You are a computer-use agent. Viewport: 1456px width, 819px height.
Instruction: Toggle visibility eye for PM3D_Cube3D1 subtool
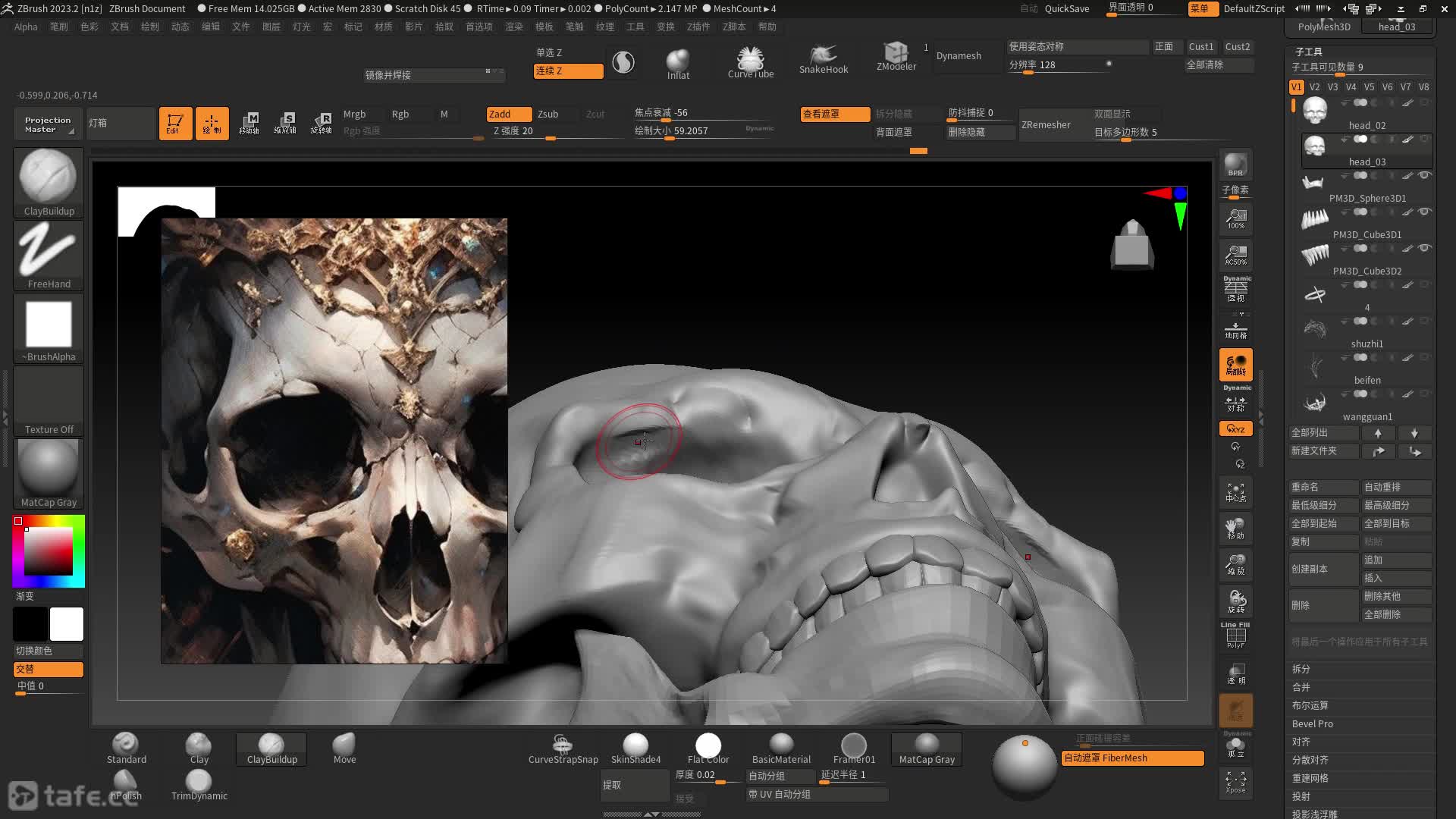[1424, 212]
